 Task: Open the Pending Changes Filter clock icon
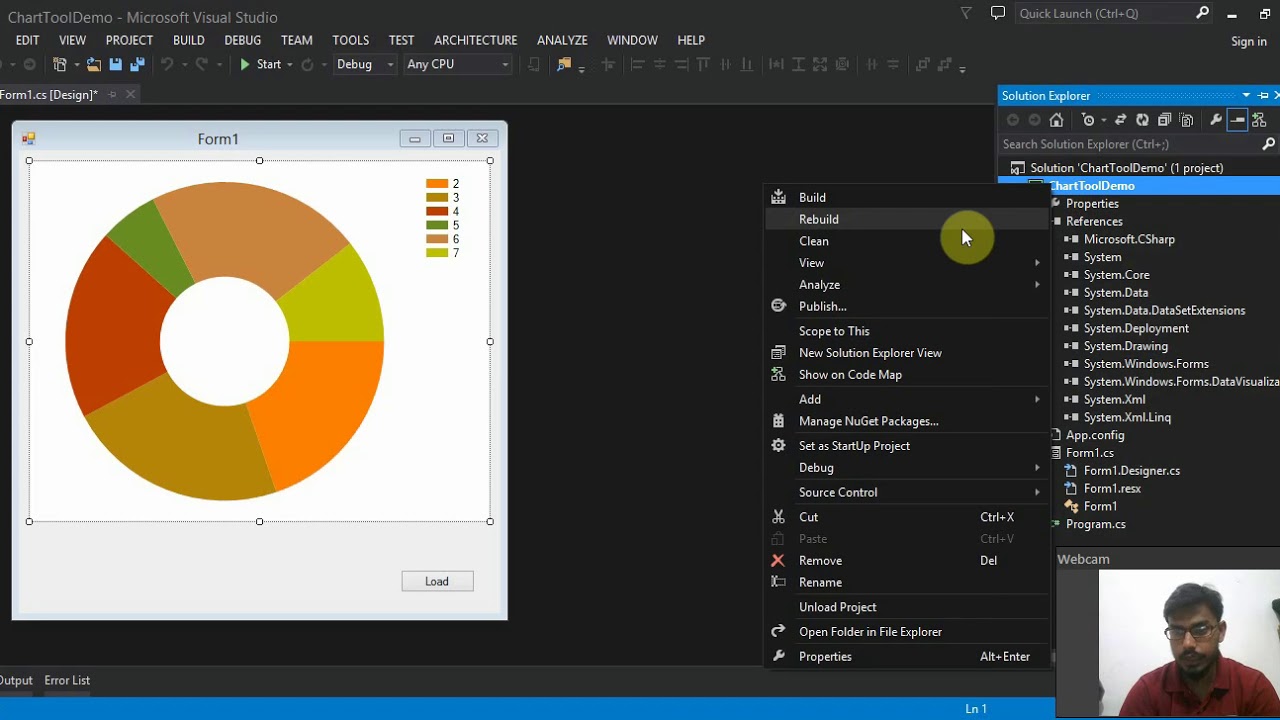1088,120
